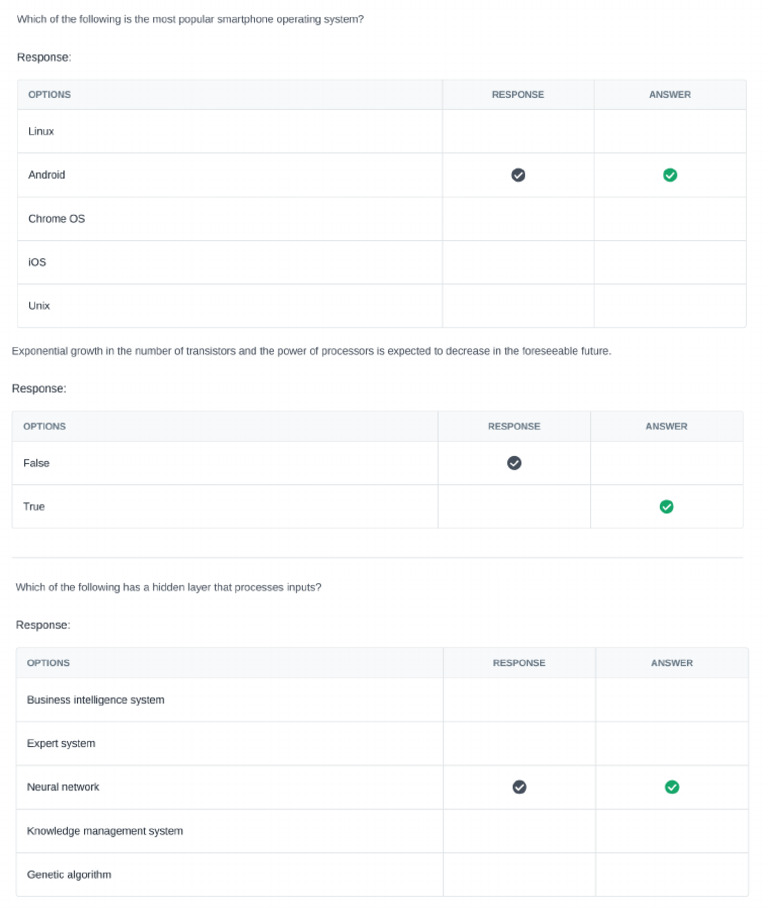The height and width of the screenshot is (908, 768).
Task: Choose the True option text
Action: [34, 507]
